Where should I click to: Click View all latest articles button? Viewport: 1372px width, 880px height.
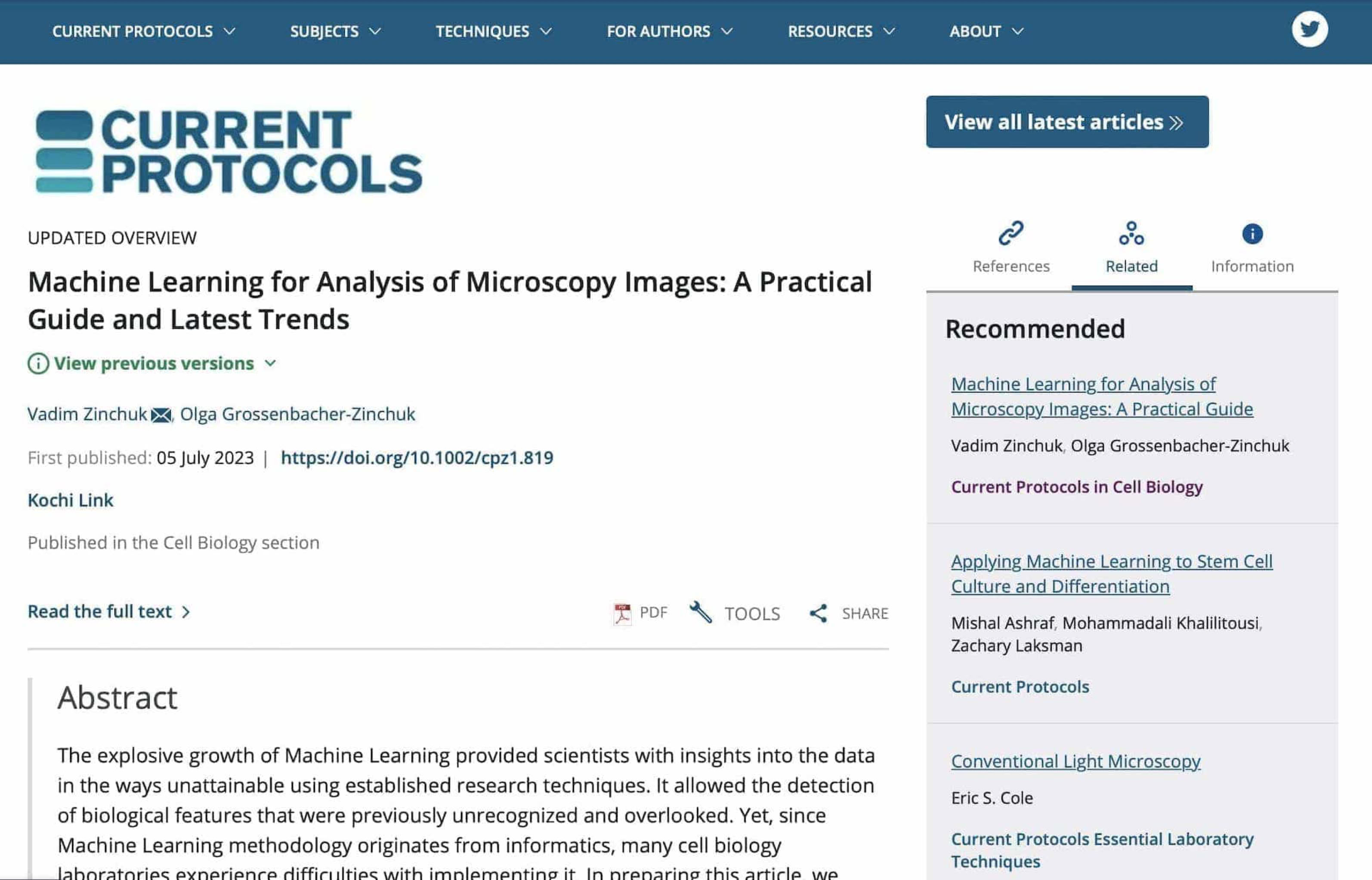point(1067,122)
